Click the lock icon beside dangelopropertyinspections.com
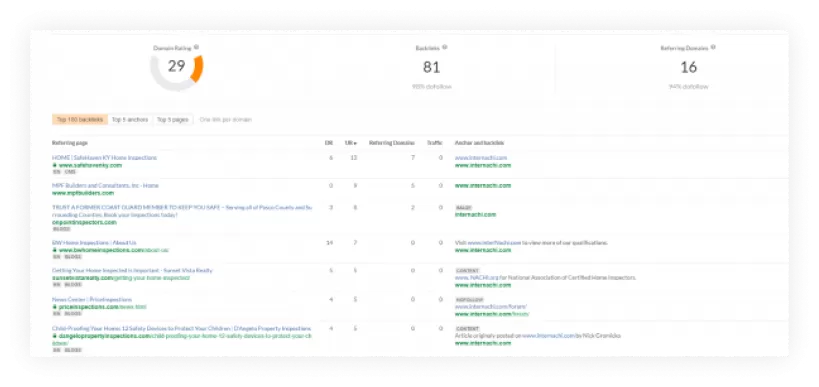 pyautogui.click(x=54, y=336)
